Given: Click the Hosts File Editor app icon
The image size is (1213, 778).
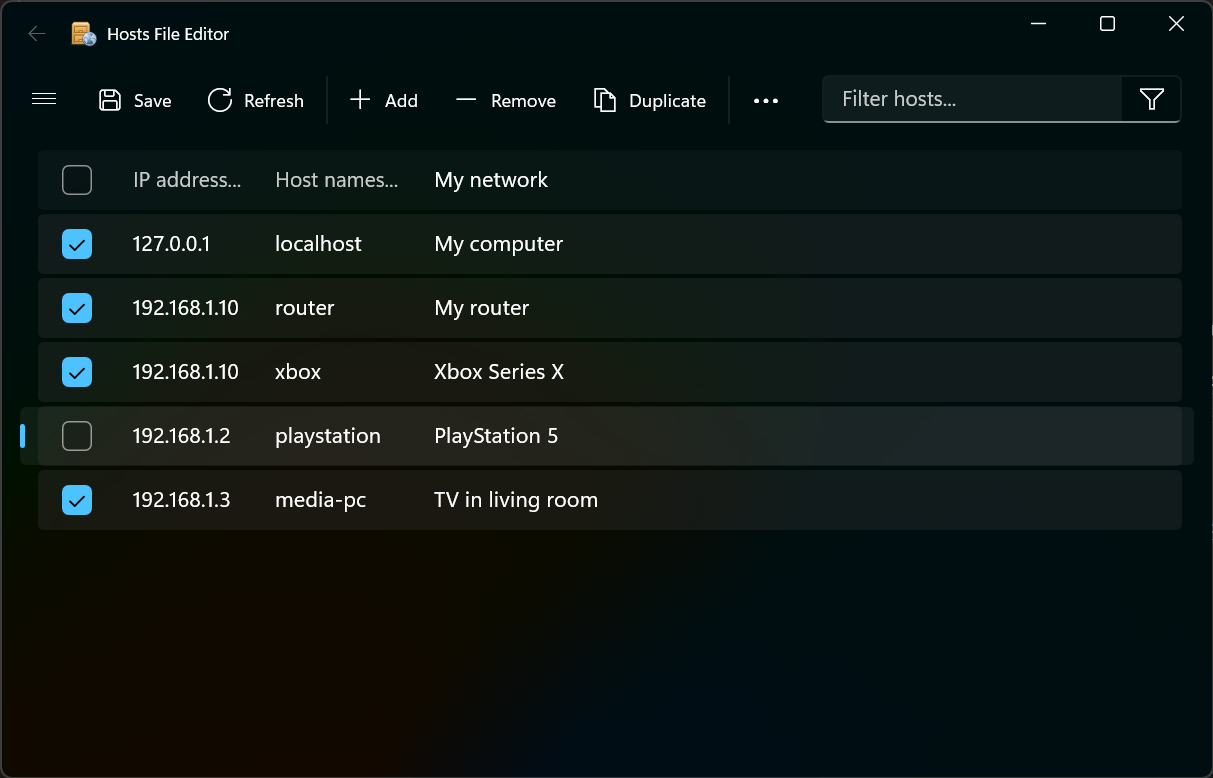Looking at the screenshot, I should [x=84, y=34].
